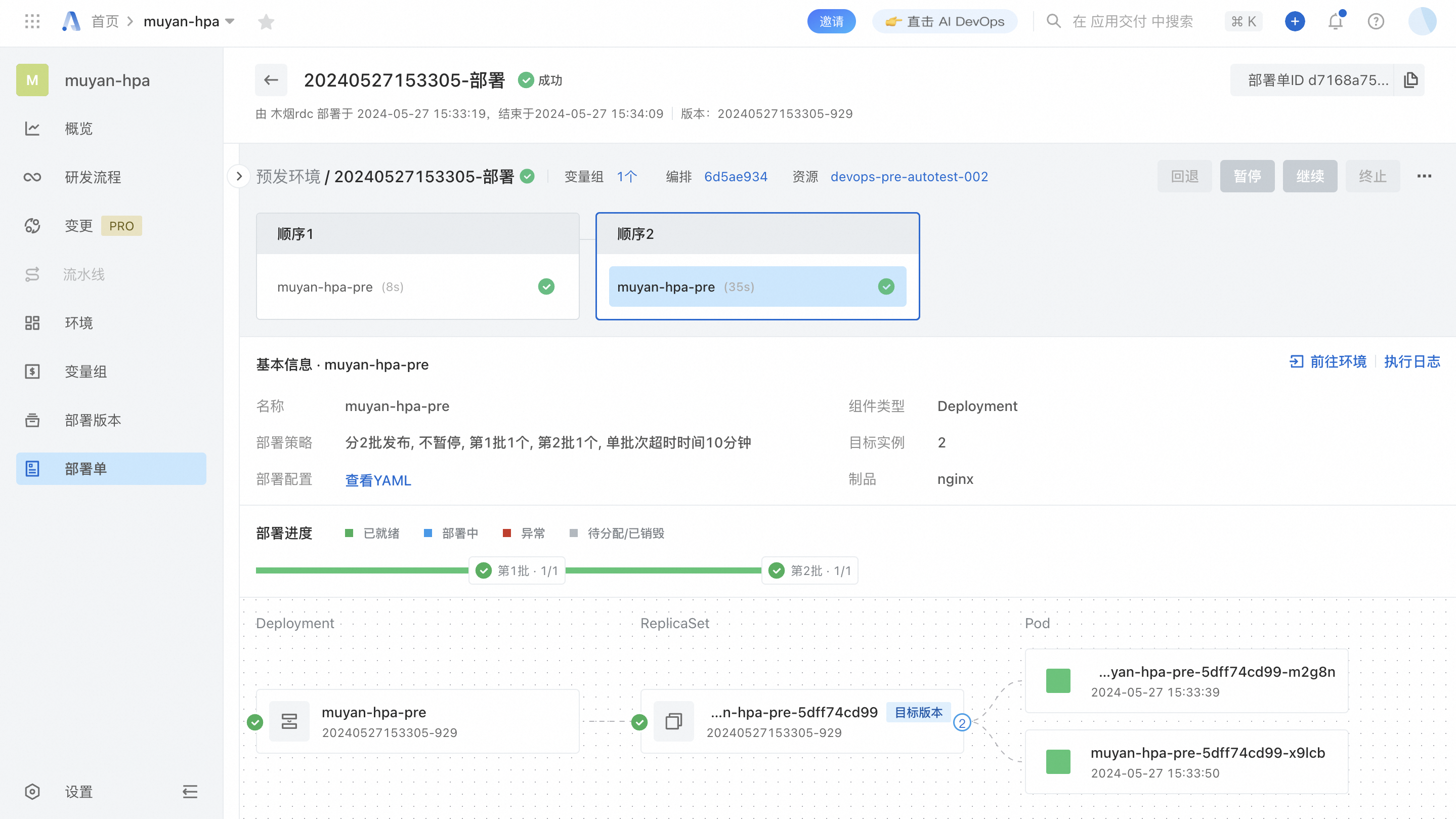Click the 第1批 · 1/1 progress marker
This screenshot has height=819, width=1456.
[517, 570]
